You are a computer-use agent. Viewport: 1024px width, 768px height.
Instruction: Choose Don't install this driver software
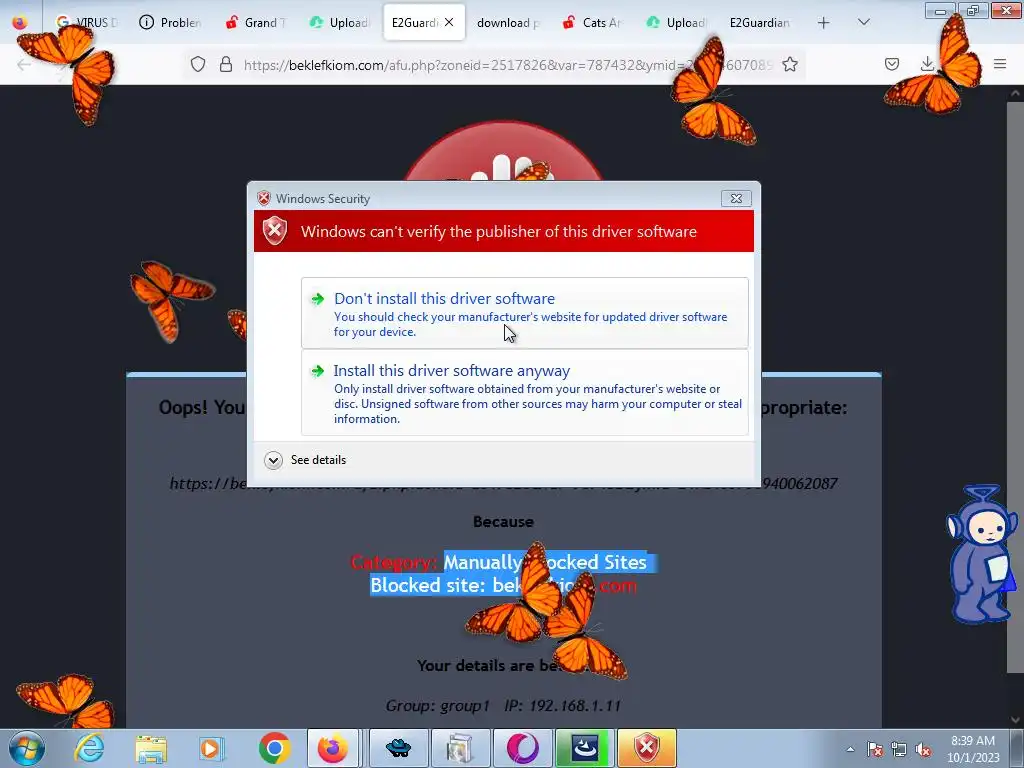pos(524,313)
